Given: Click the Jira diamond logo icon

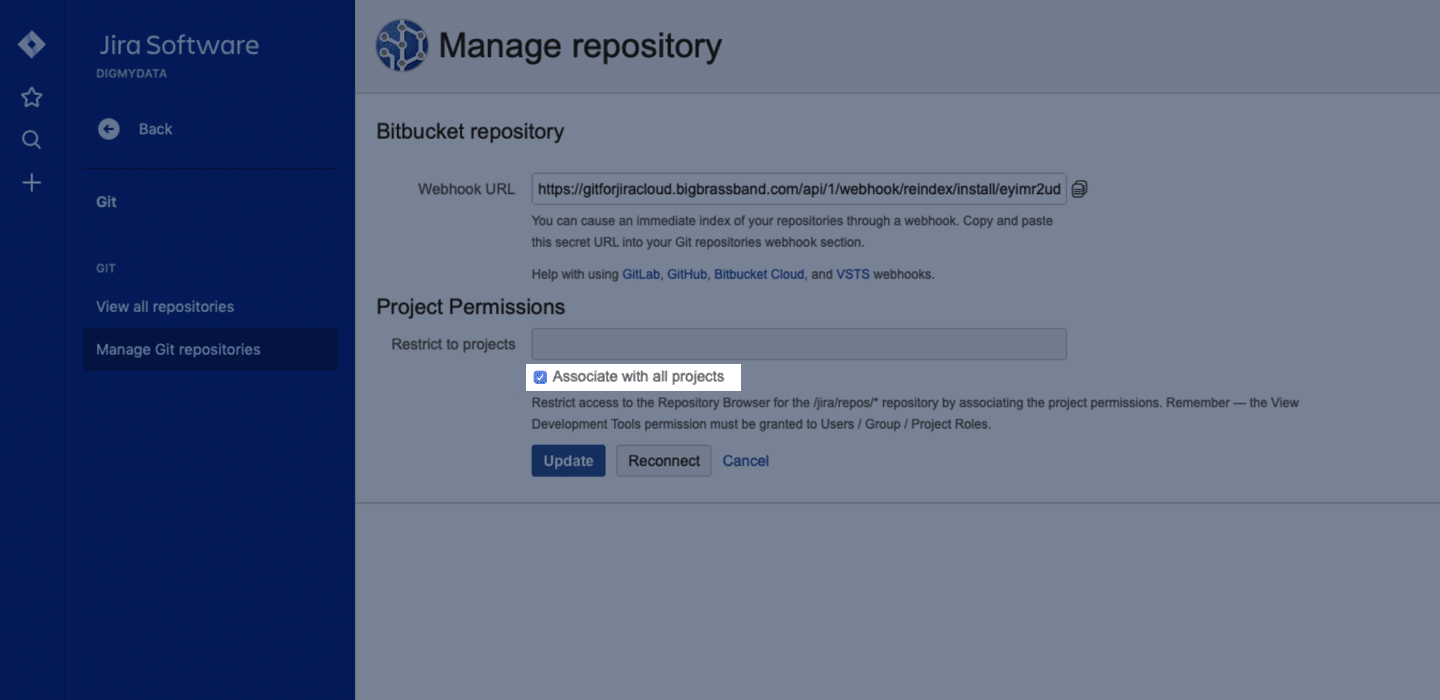Looking at the screenshot, I should coord(32,45).
